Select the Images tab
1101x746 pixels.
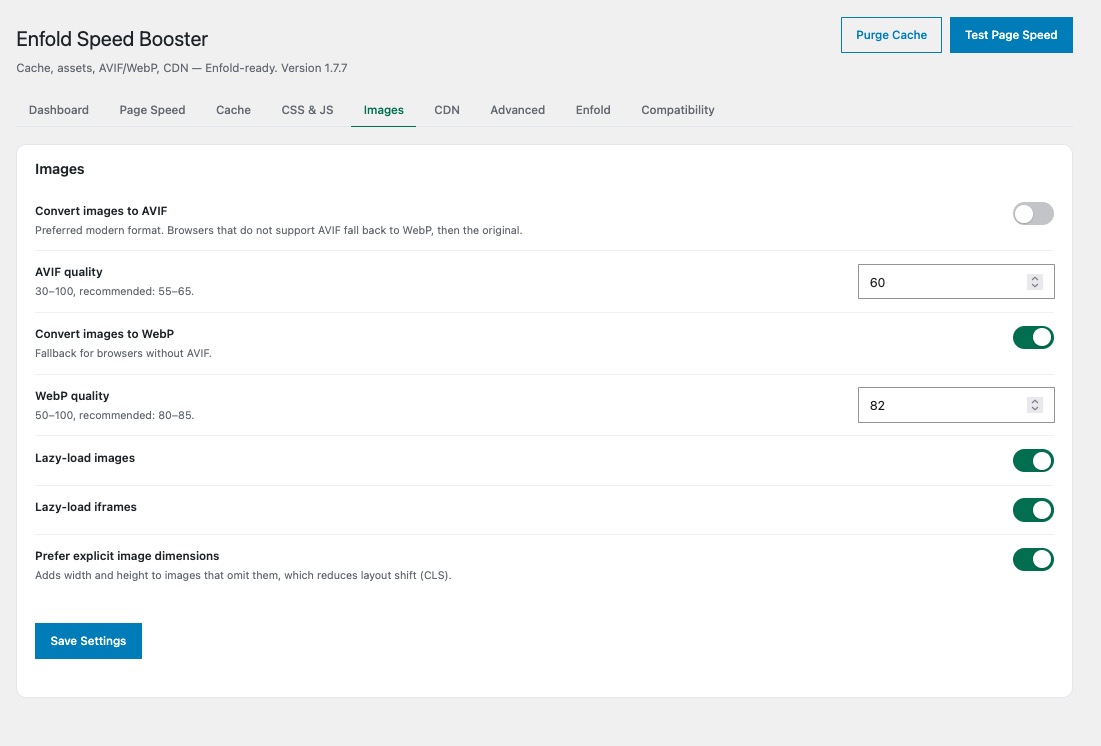383,110
